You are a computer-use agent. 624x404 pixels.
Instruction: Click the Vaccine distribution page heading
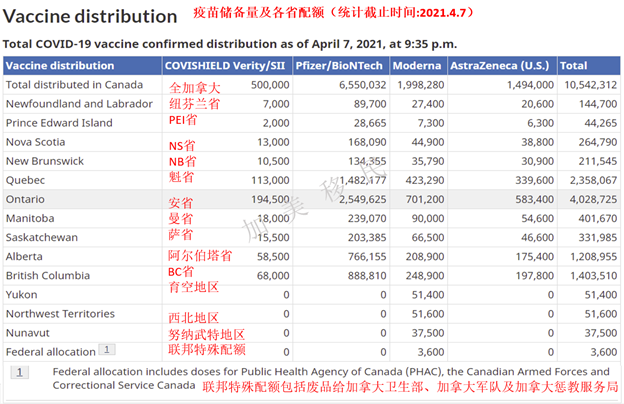pyautogui.click(x=90, y=16)
